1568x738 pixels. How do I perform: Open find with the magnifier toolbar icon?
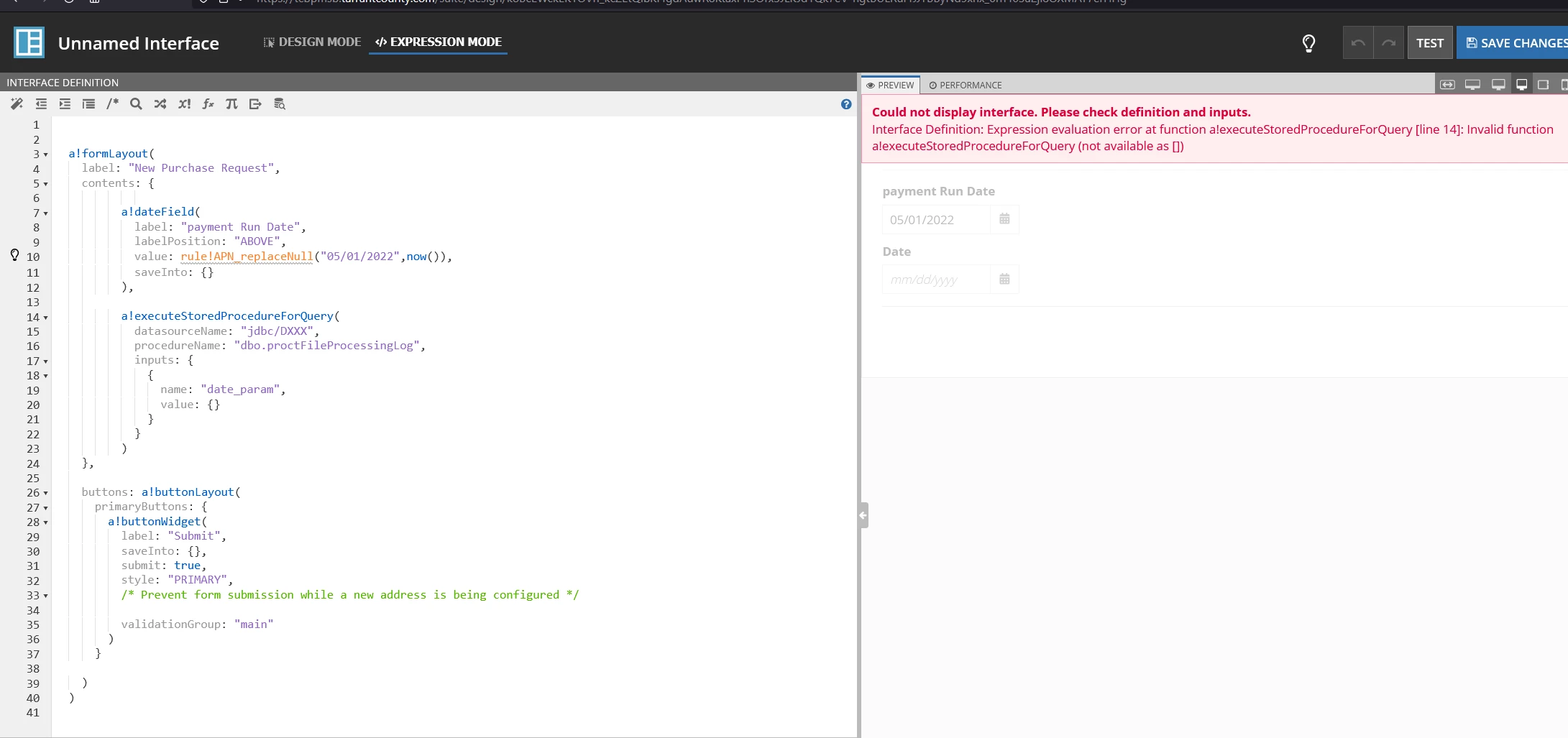coord(136,104)
